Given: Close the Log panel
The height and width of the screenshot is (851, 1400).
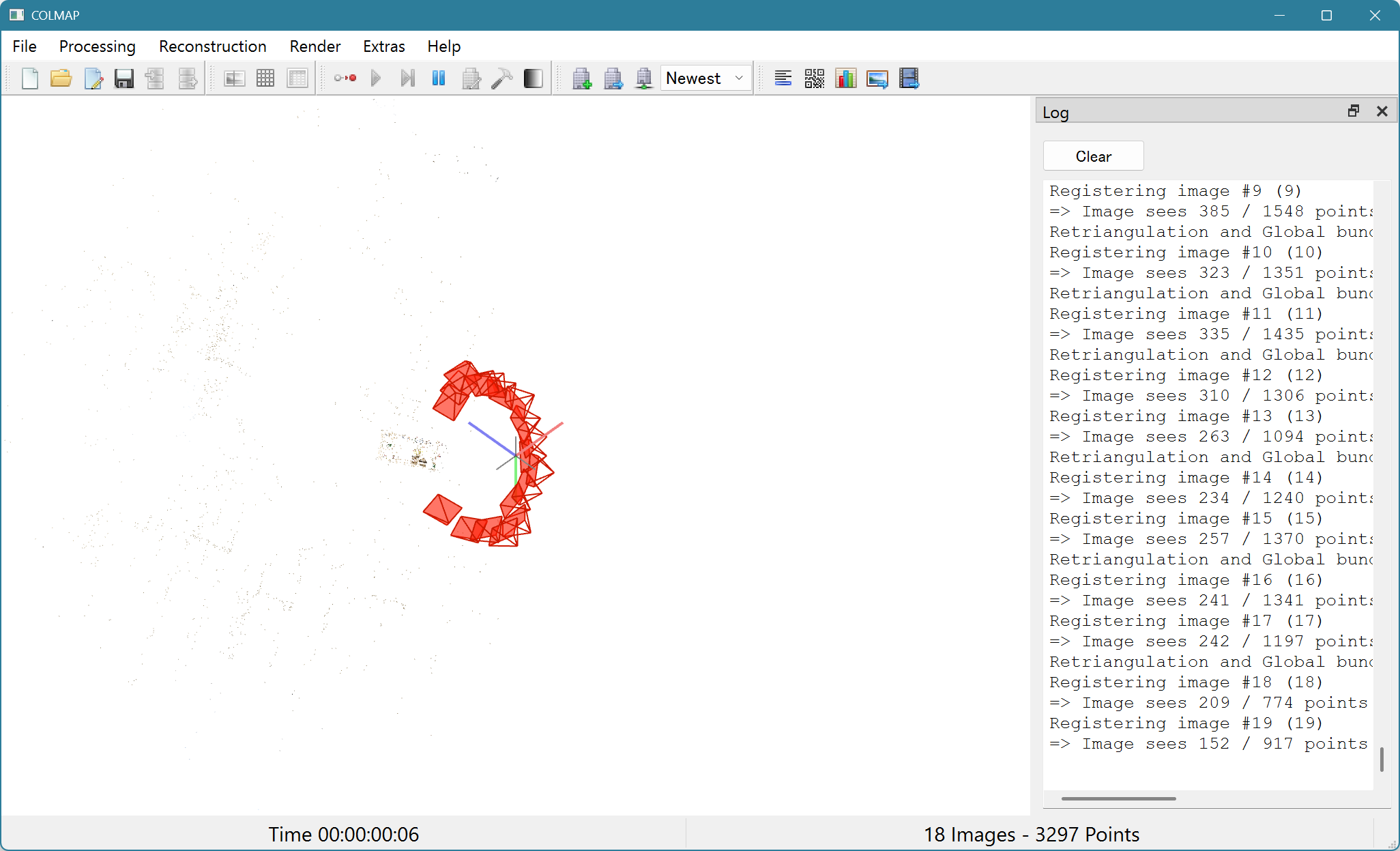Looking at the screenshot, I should pyautogui.click(x=1382, y=111).
